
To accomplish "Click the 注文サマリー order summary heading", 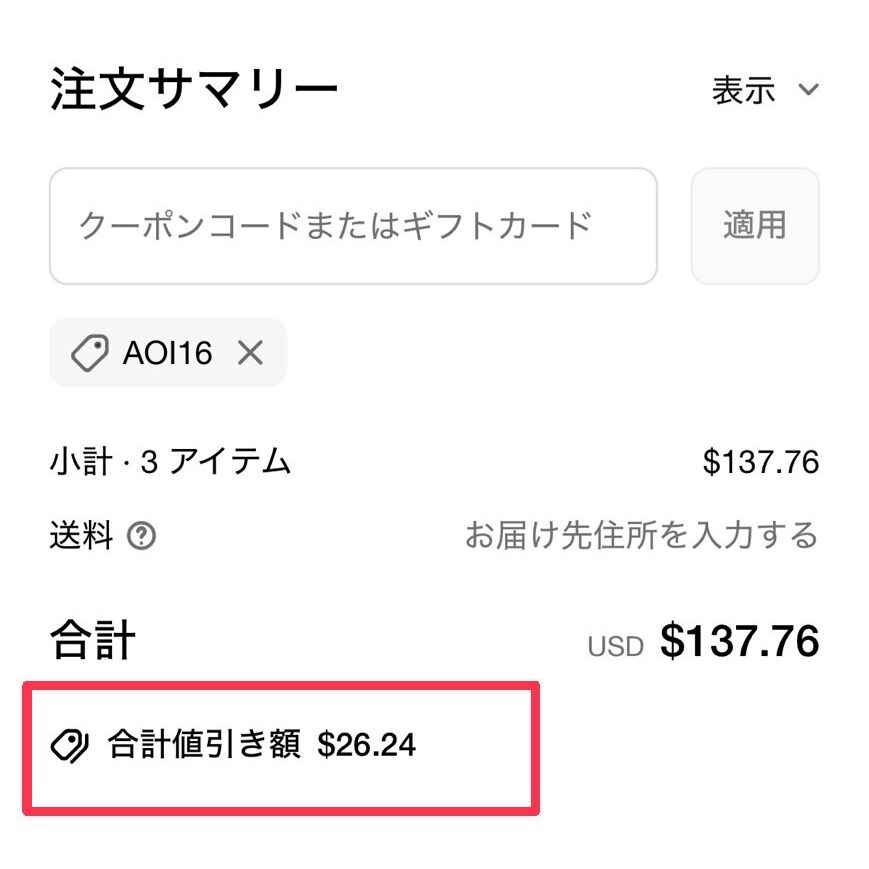I will (x=193, y=89).
